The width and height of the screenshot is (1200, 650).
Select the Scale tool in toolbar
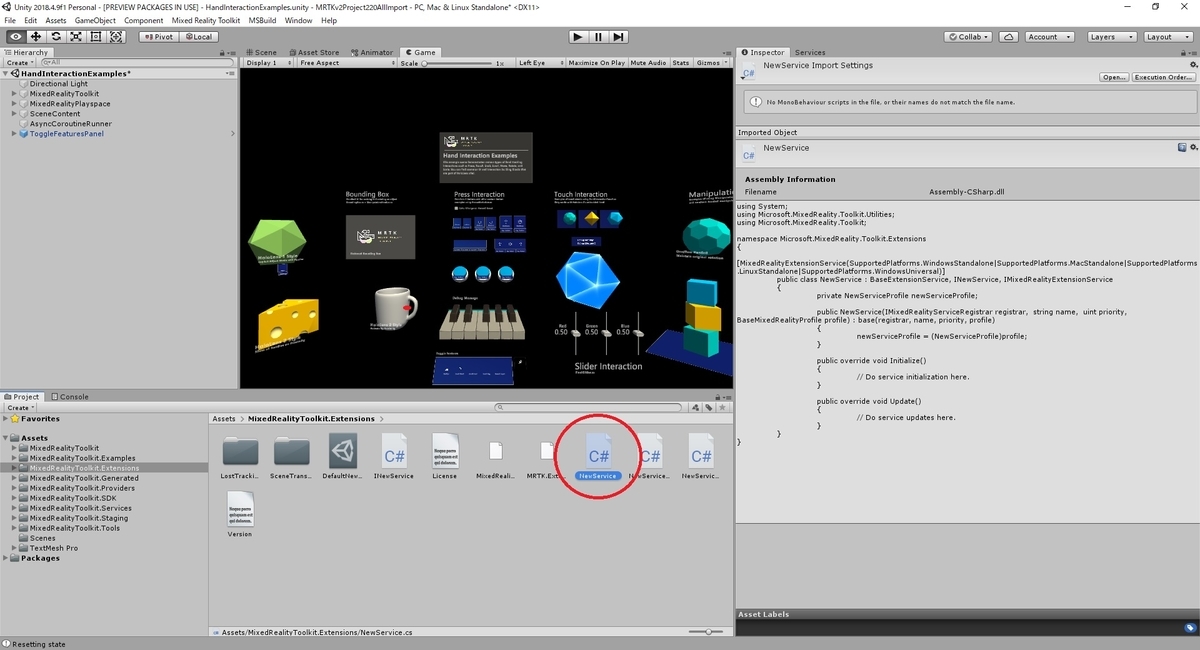tap(75, 37)
